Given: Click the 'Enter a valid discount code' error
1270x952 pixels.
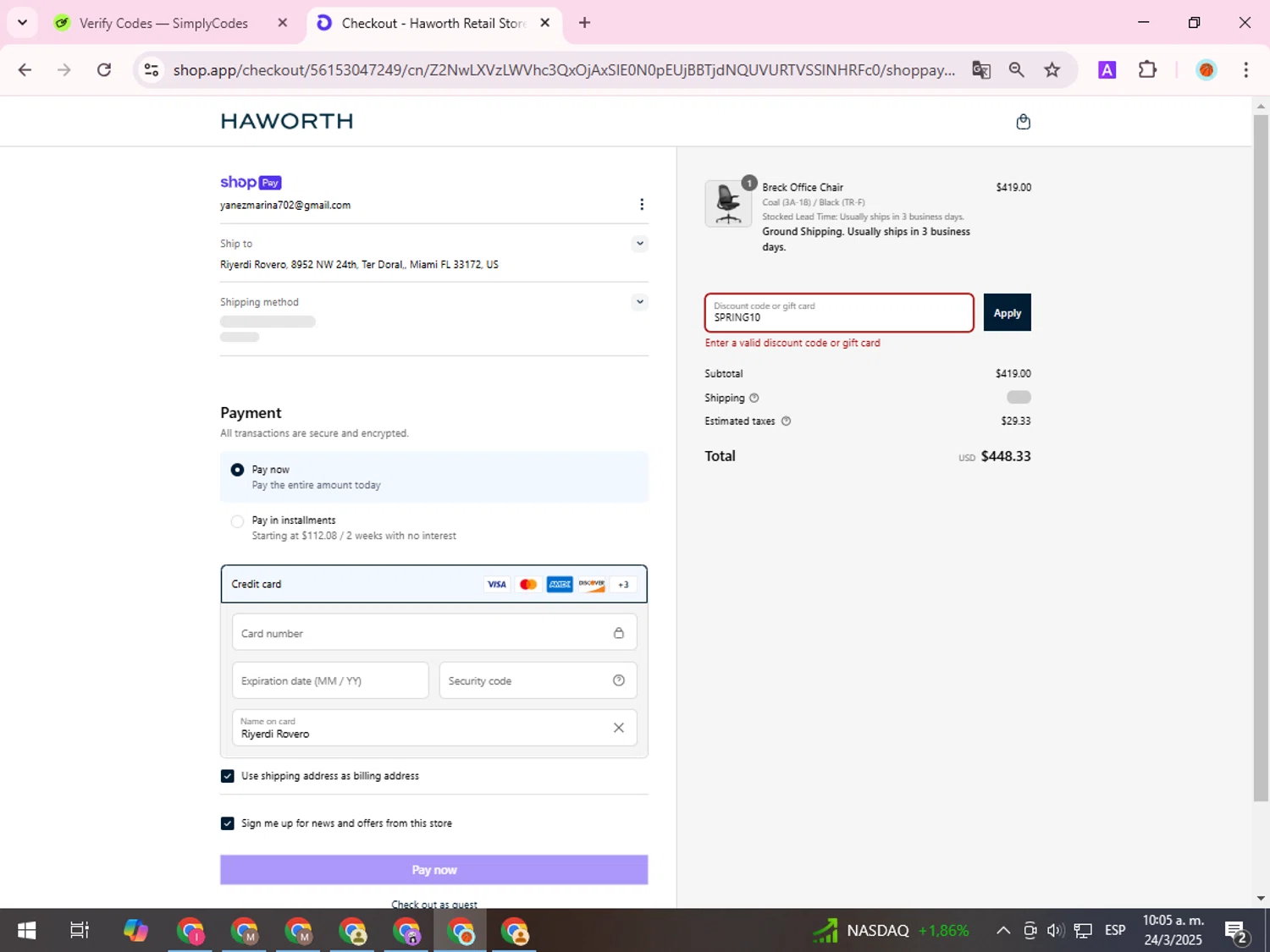Looking at the screenshot, I should [x=792, y=343].
